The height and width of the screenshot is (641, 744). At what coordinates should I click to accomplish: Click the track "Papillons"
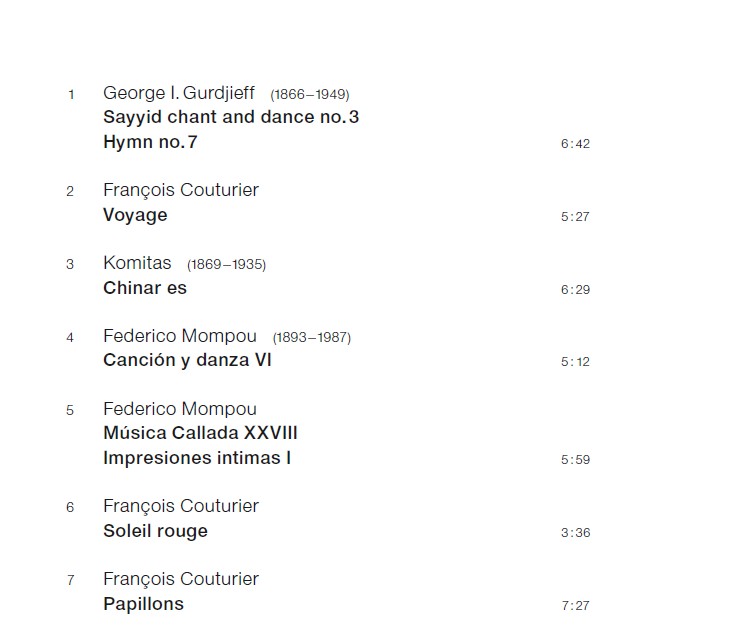[x=143, y=604]
